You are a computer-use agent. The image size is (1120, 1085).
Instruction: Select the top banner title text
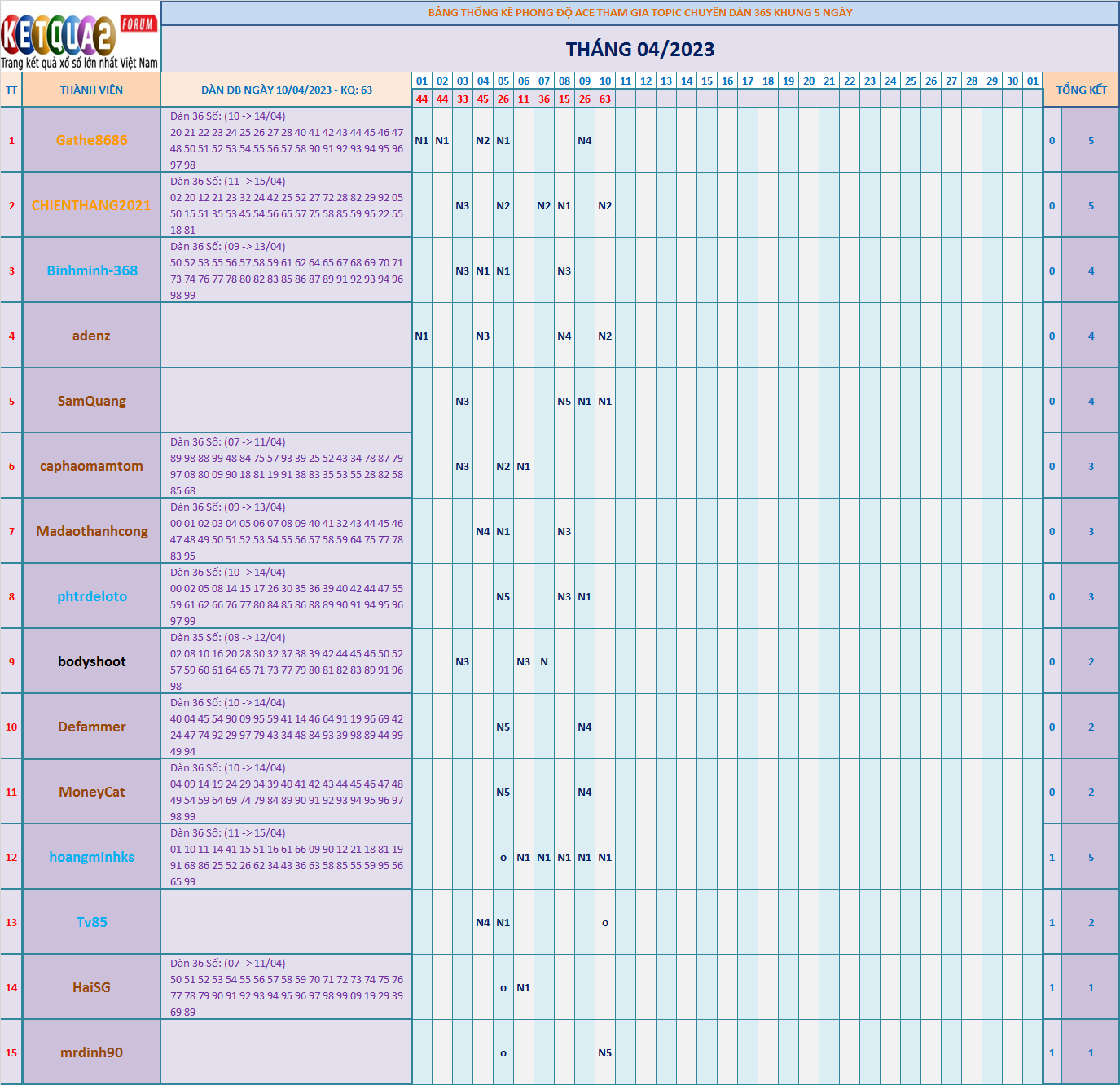point(640,12)
